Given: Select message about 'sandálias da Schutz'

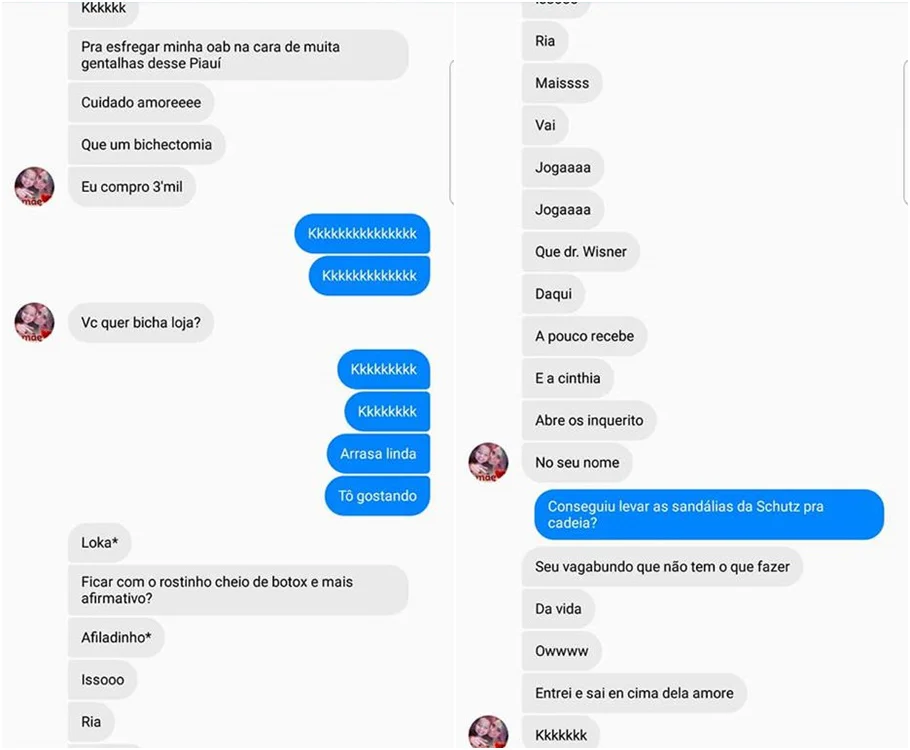Looking at the screenshot, I should pos(709,514).
